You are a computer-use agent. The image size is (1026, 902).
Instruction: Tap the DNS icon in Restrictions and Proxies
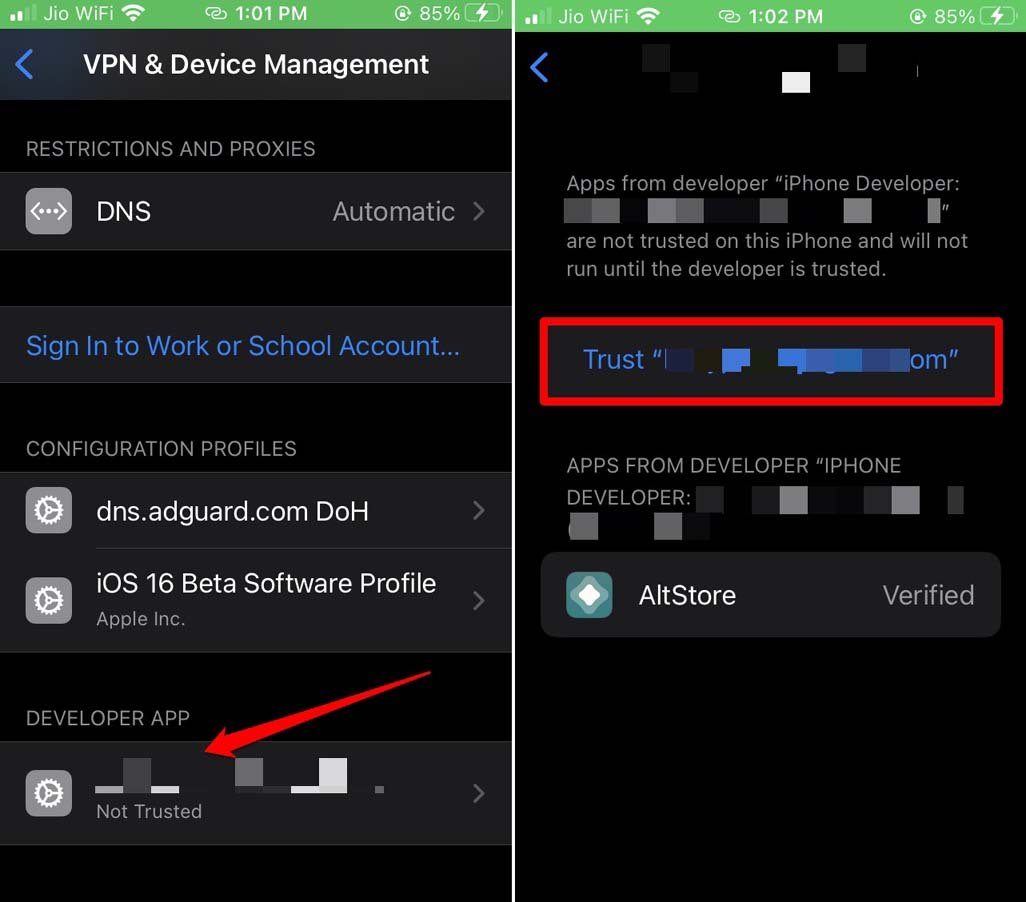(x=48, y=211)
